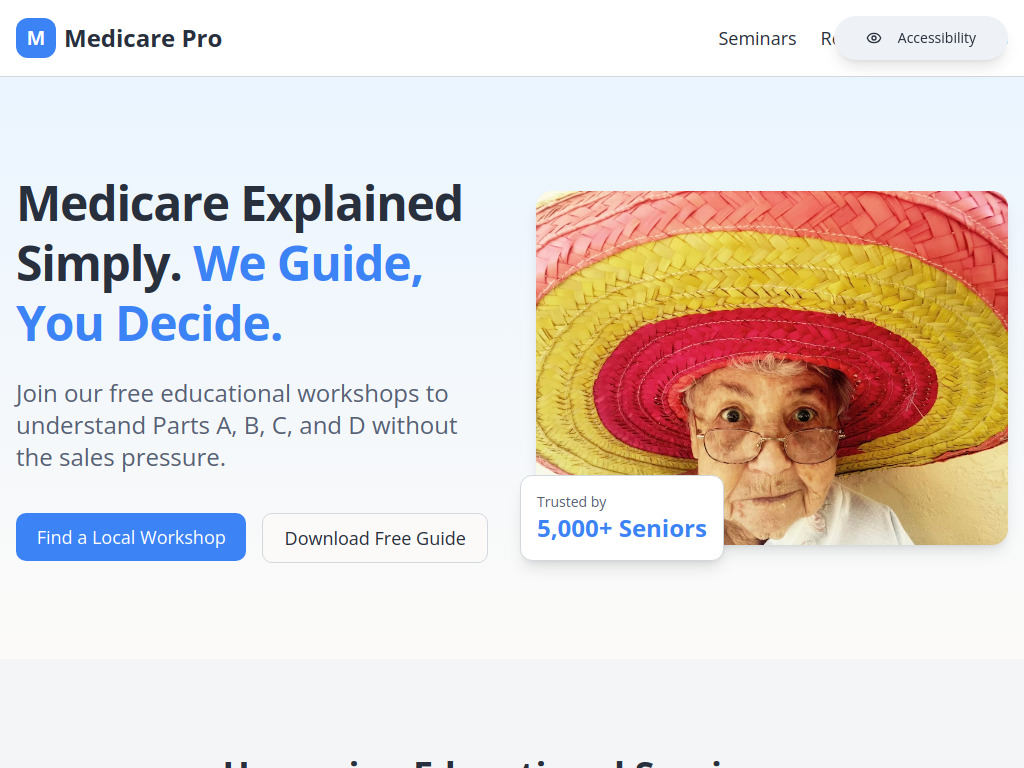Click the Find a Local Workshop button
Viewport: 1024px width, 768px height.
tap(130, 538)
